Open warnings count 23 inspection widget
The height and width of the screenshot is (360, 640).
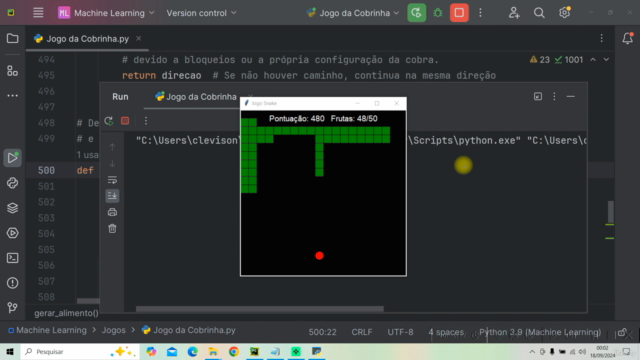click(x=540, y=60)
